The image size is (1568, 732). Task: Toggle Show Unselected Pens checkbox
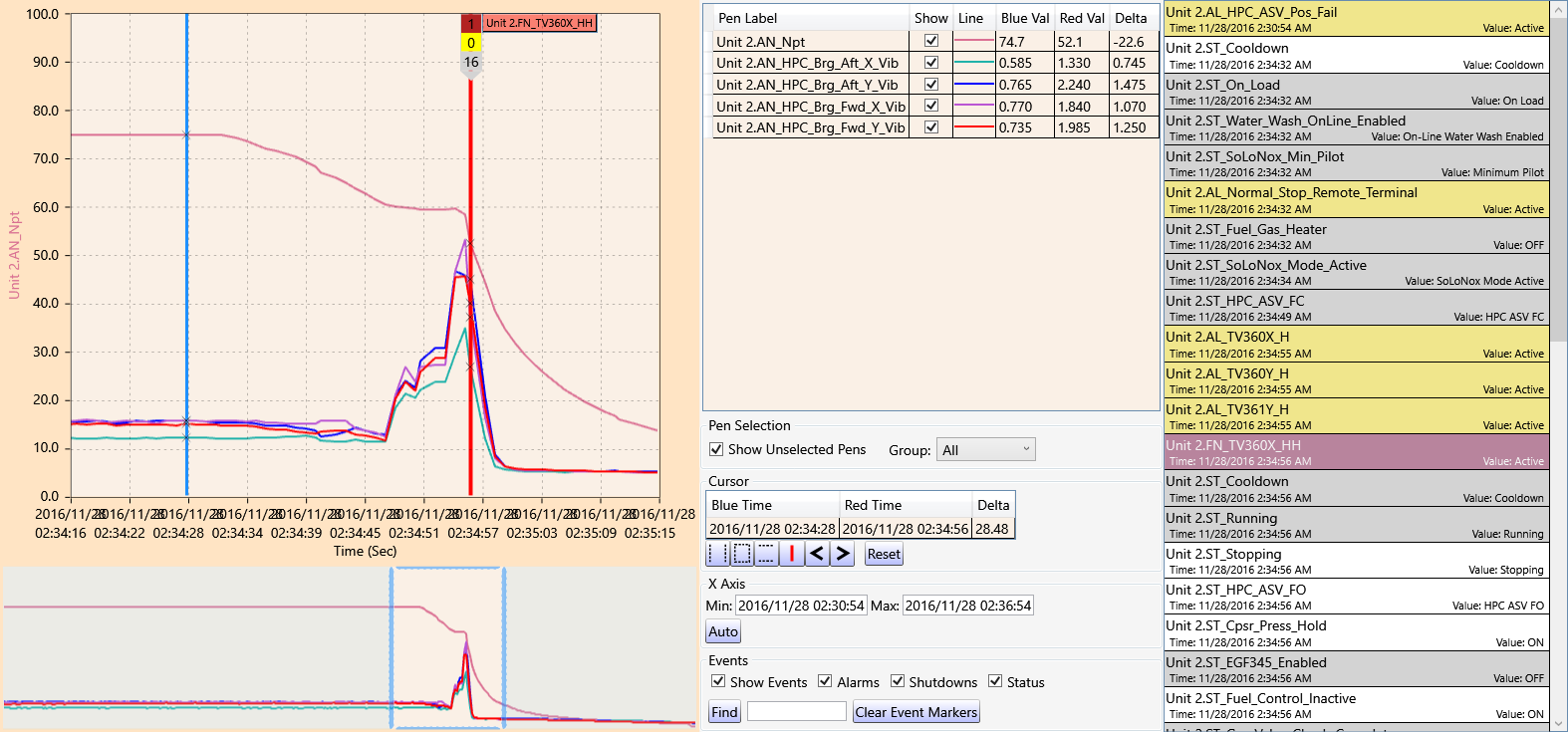coord(716,449)
